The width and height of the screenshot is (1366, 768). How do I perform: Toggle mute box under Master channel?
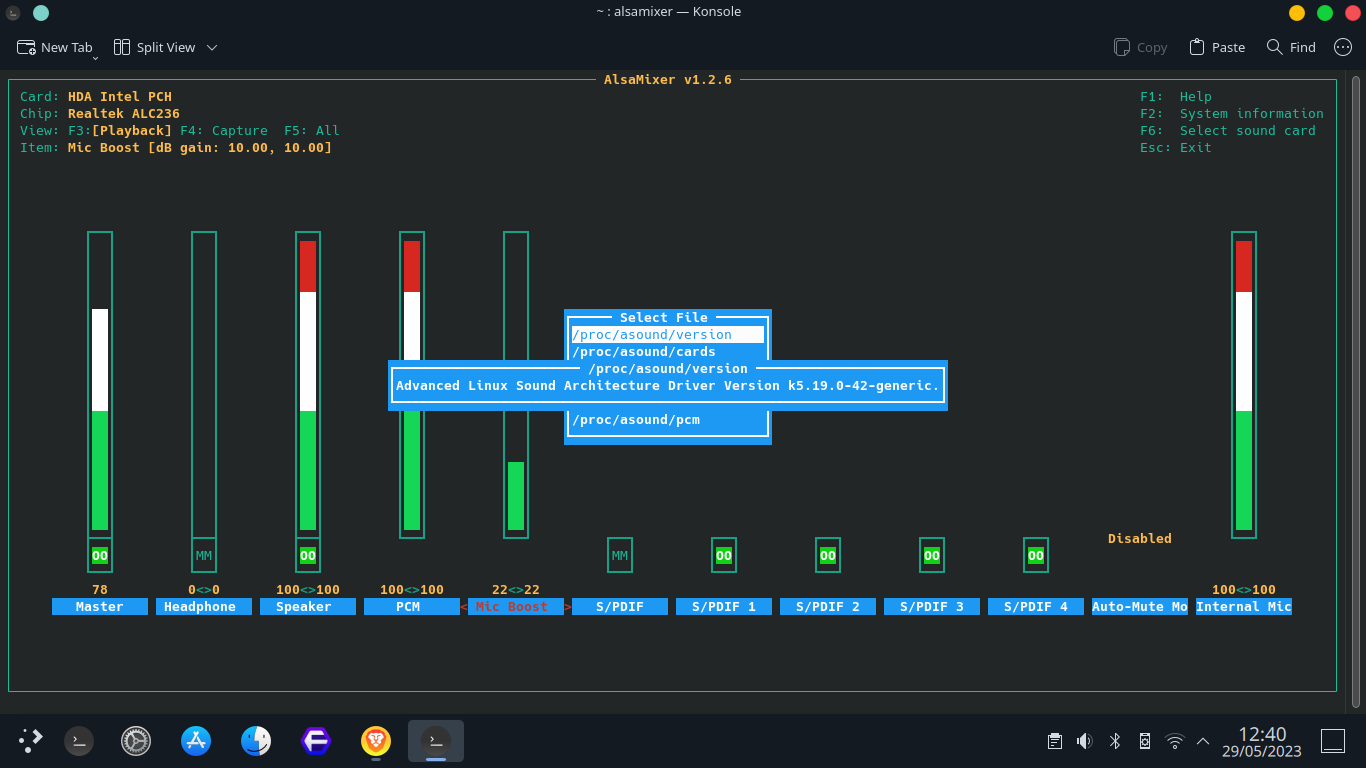point(100,555)
